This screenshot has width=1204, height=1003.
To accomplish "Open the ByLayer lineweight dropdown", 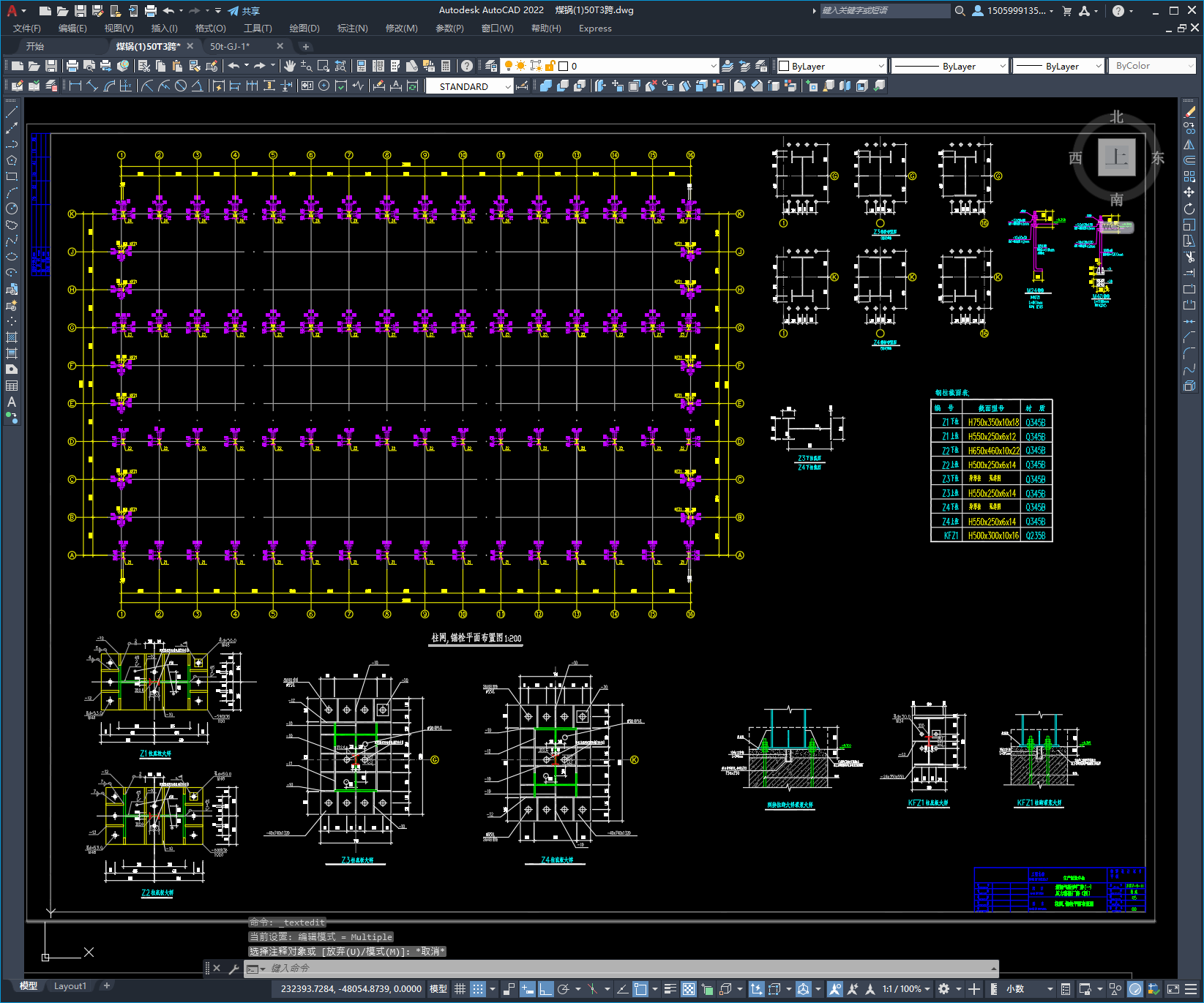I will coord(1098,66).
